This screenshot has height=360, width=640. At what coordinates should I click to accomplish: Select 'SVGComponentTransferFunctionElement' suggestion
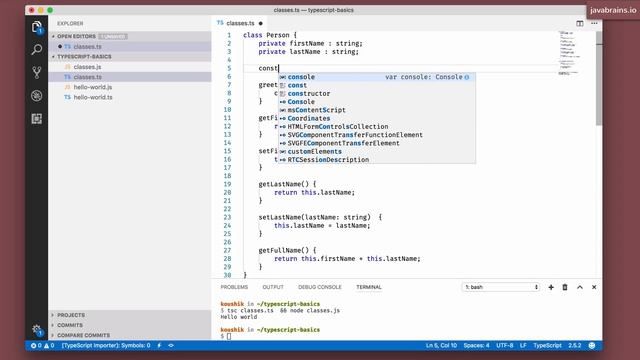(x=377, y=135)
